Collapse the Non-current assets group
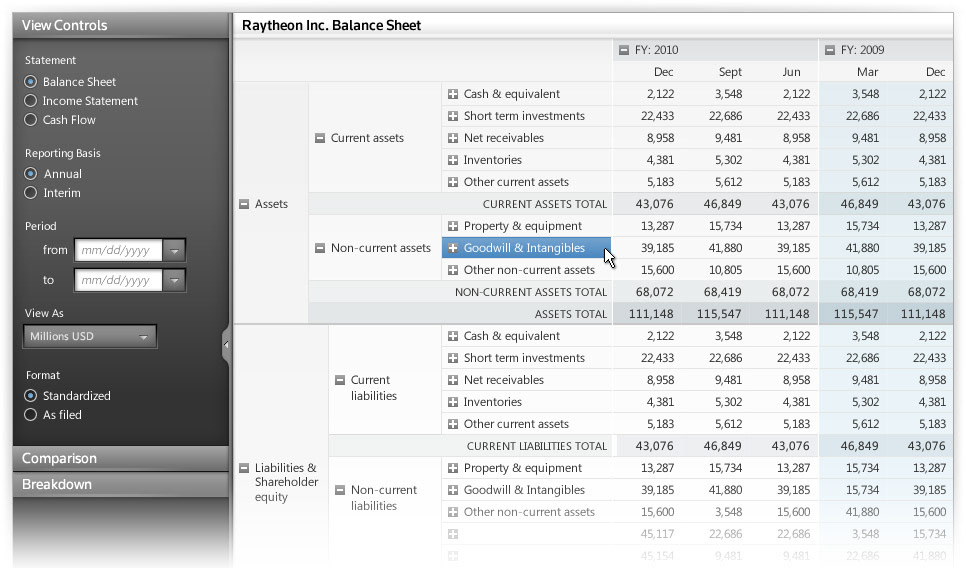The width and height of the screenshot is (965, 568). (319, 248)
